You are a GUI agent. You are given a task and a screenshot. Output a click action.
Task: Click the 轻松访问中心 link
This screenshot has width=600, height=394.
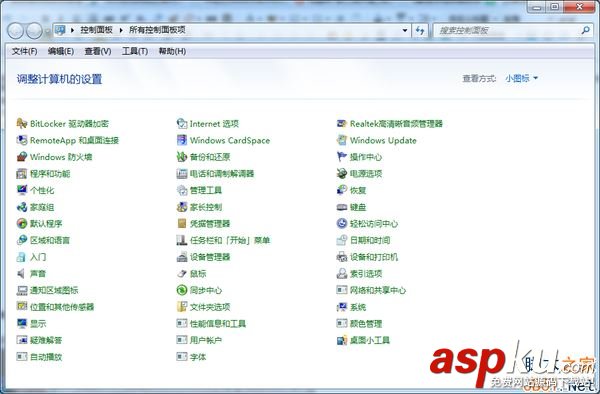374,223
